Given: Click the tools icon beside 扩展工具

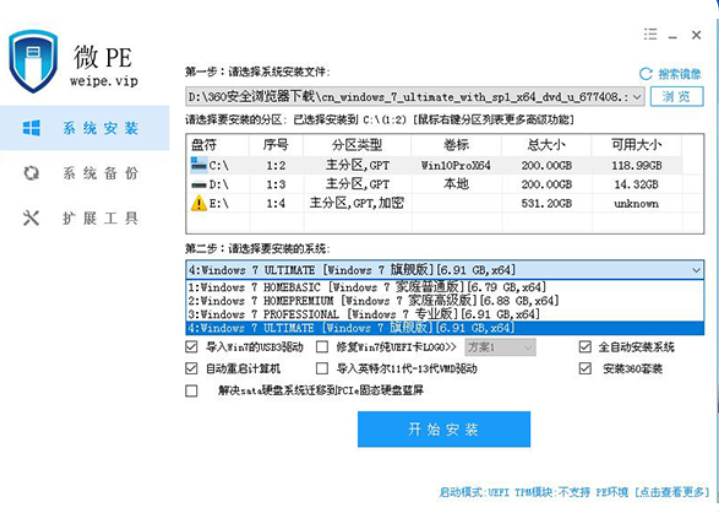Looking at the screenshot, I should [x=31, y=218].
